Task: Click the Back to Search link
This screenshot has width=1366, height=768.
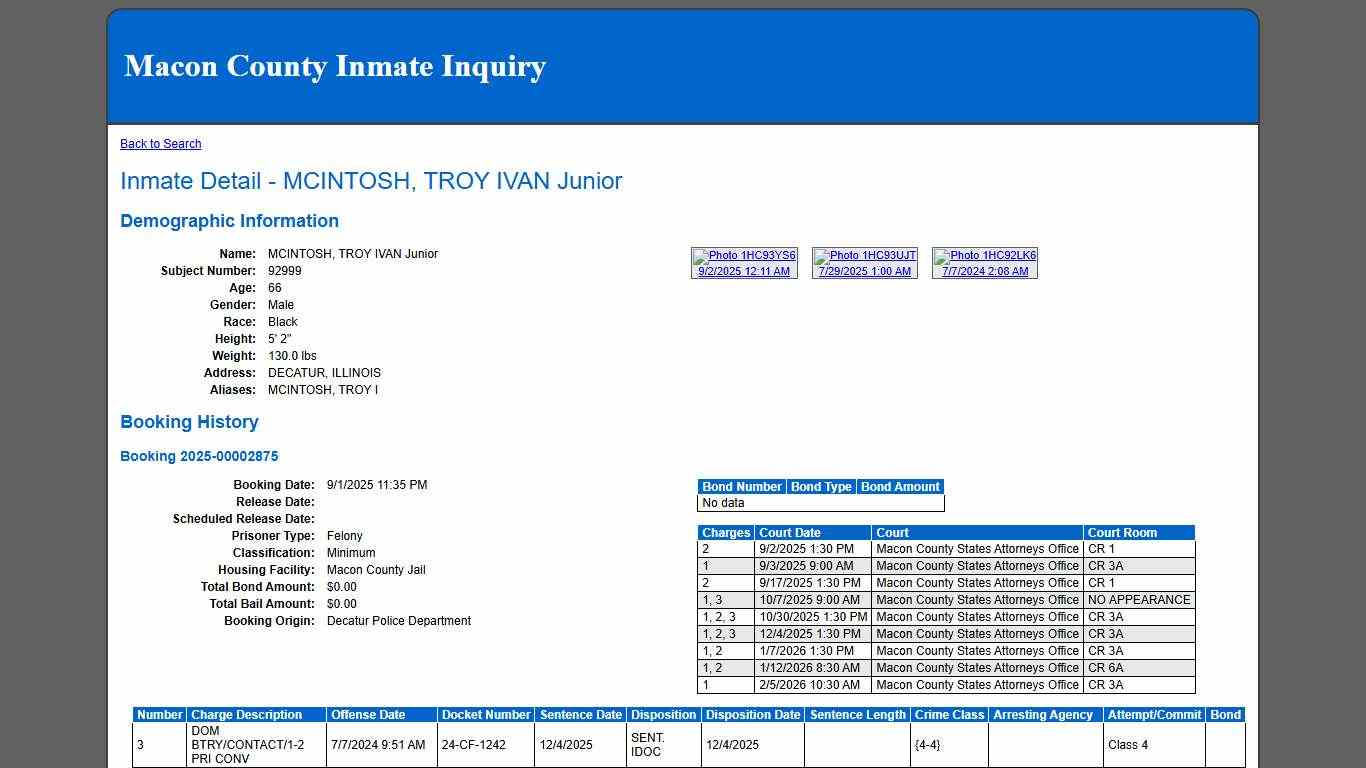Action: tap(160, 143)
